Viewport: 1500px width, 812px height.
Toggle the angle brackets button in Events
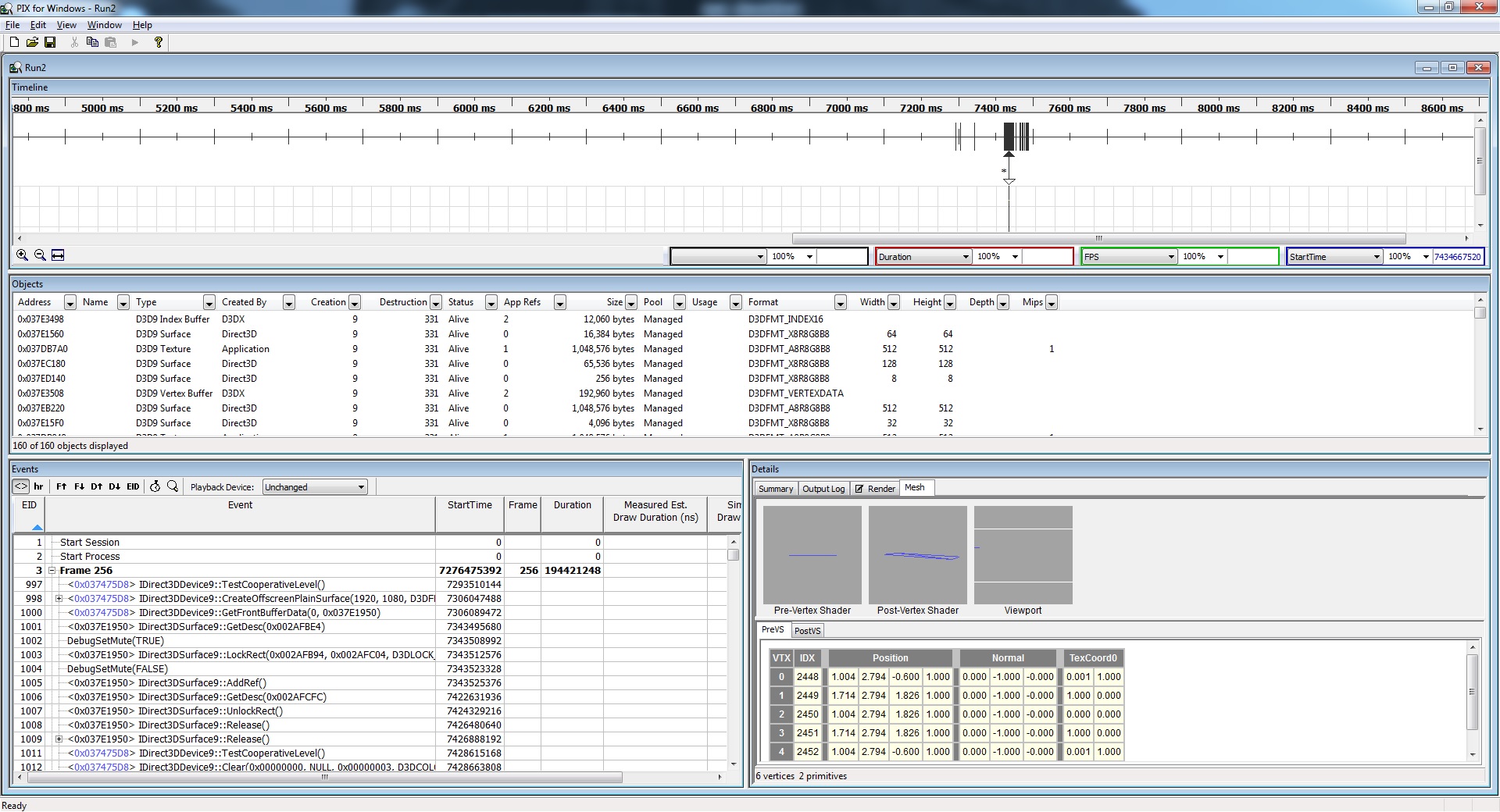(20, 486)
